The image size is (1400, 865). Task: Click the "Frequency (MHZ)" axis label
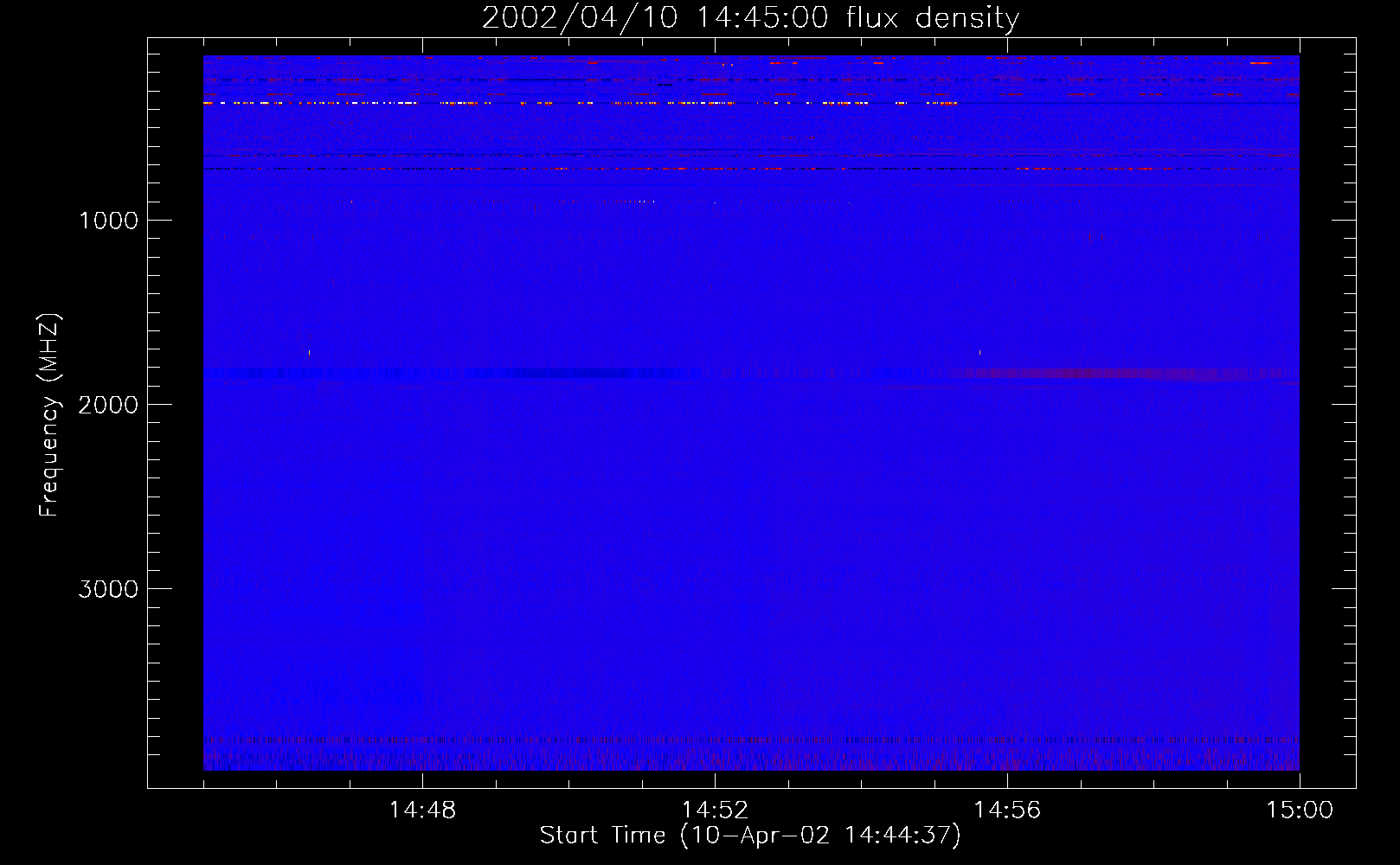point(49,415)
